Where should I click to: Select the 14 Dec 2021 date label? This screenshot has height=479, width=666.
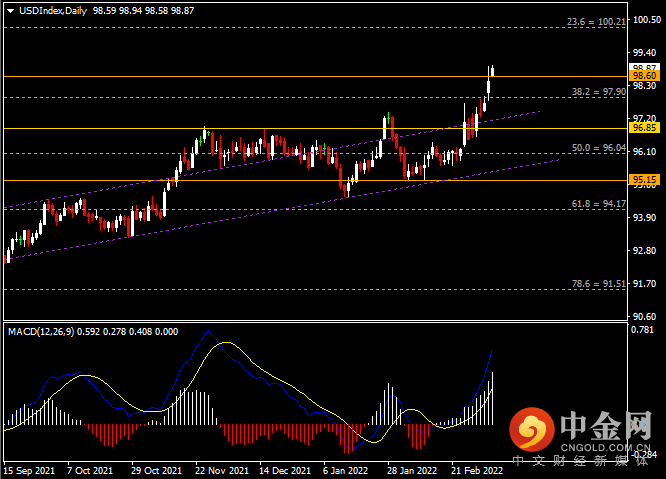285,471
